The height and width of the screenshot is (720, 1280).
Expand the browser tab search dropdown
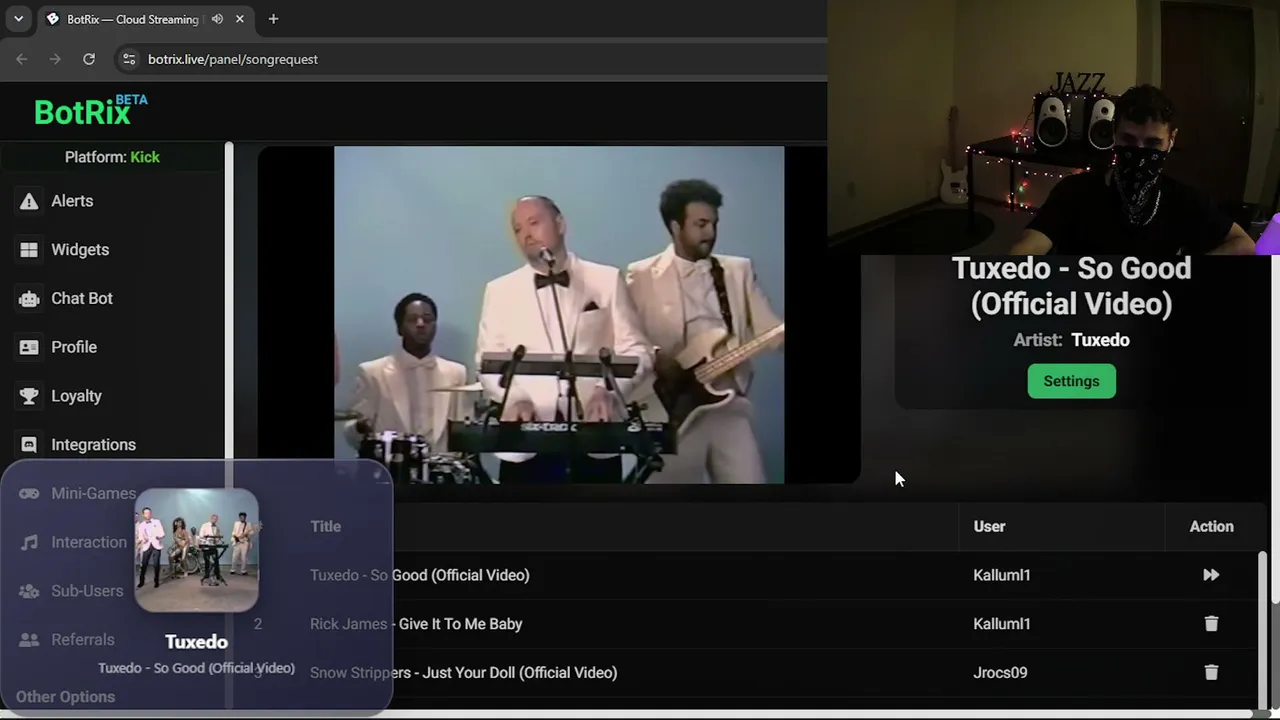18,19
